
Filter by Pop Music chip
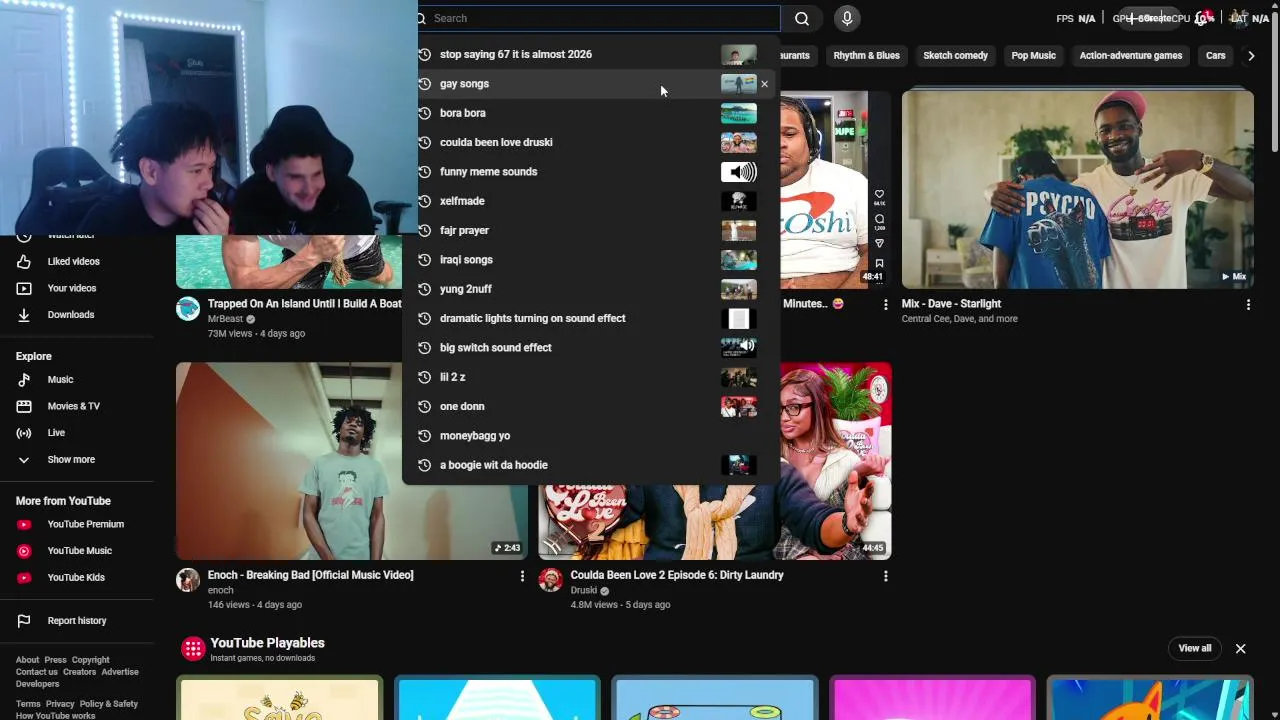(x=1033, y=56)
